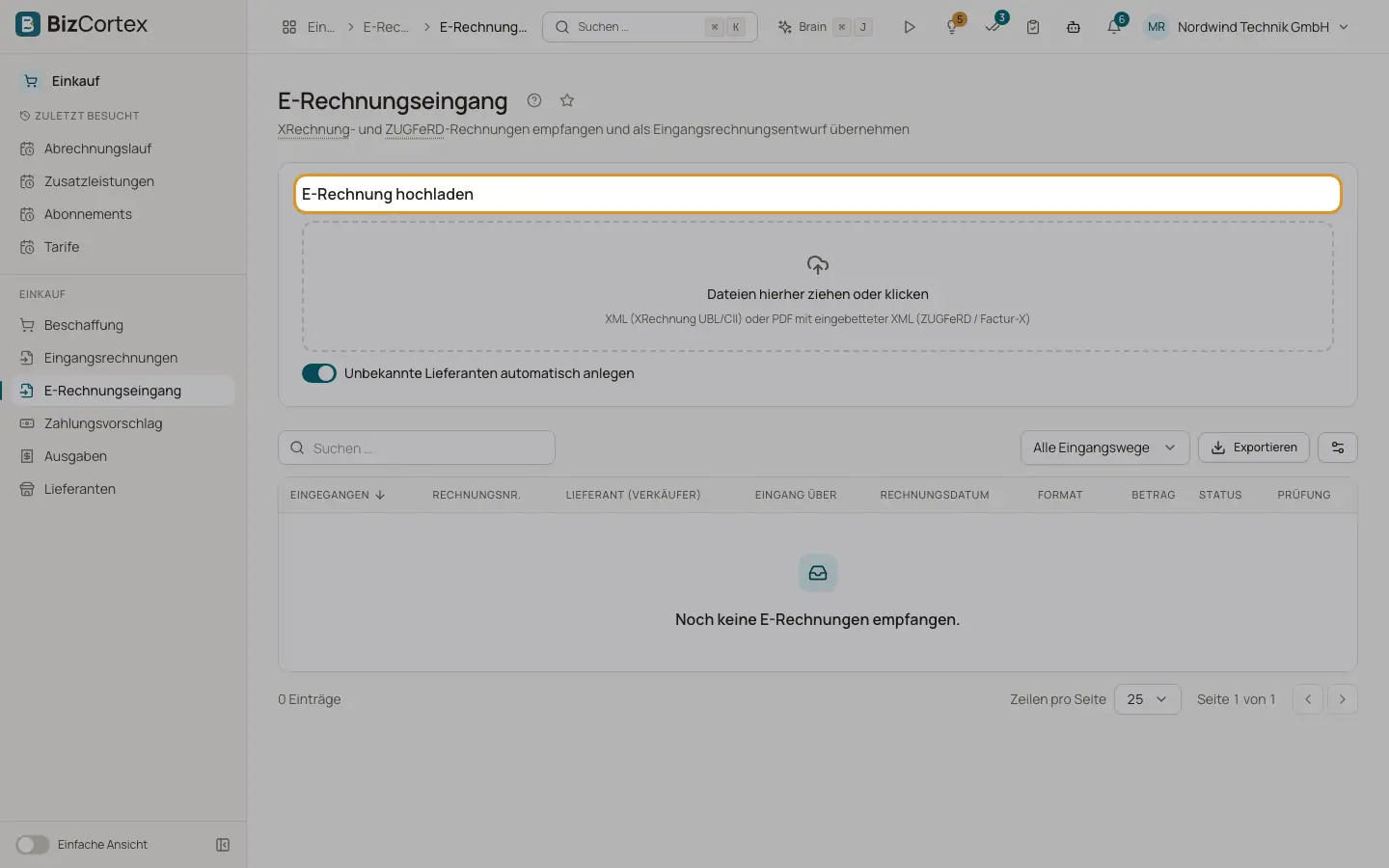Click the global Suchen field in top bar
The height and width of the screenshot is (868, 1389).
pyautogui.click(x=650, y=27)
